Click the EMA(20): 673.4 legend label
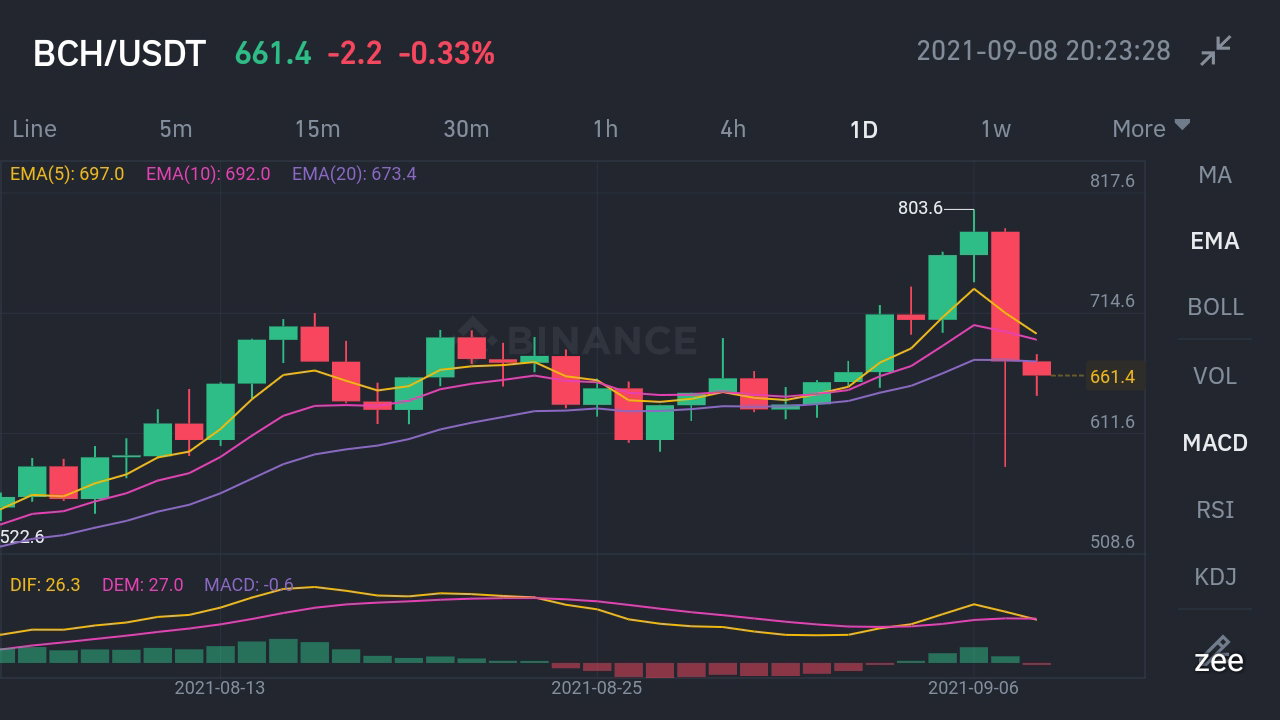The image size is (1280, 720). 354,174
